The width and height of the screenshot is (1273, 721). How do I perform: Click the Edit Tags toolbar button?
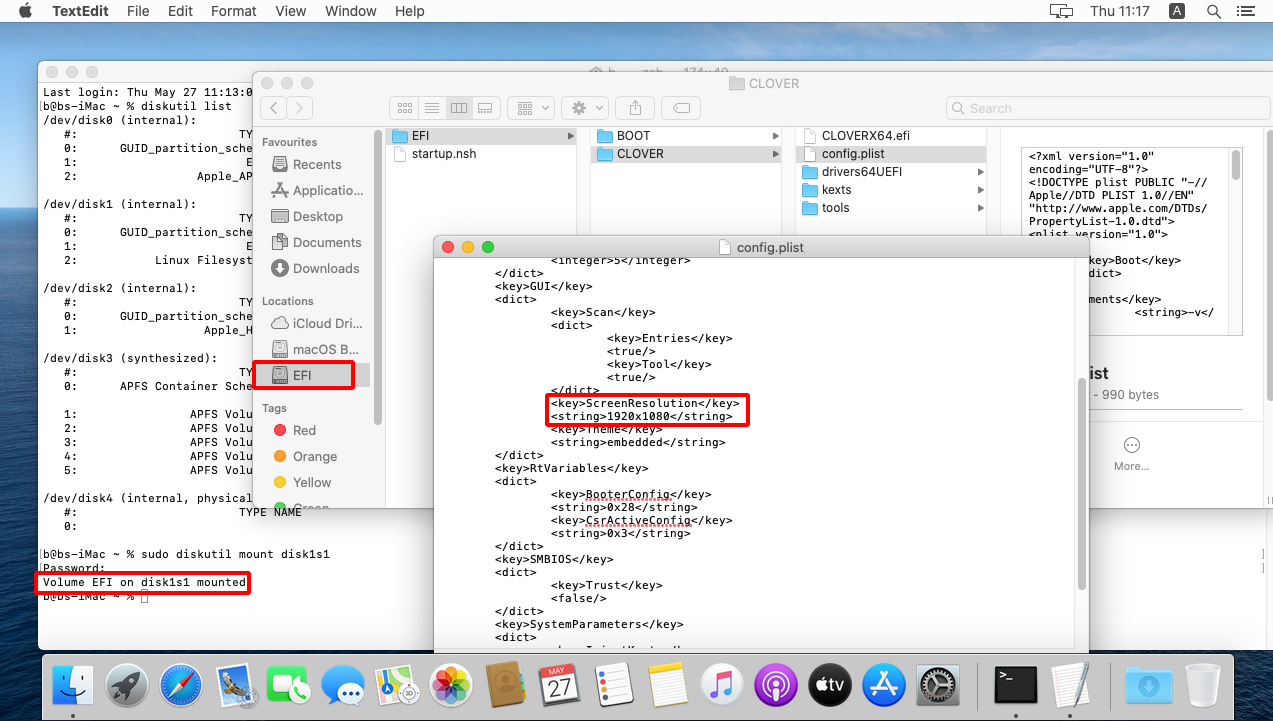point(680,108)
